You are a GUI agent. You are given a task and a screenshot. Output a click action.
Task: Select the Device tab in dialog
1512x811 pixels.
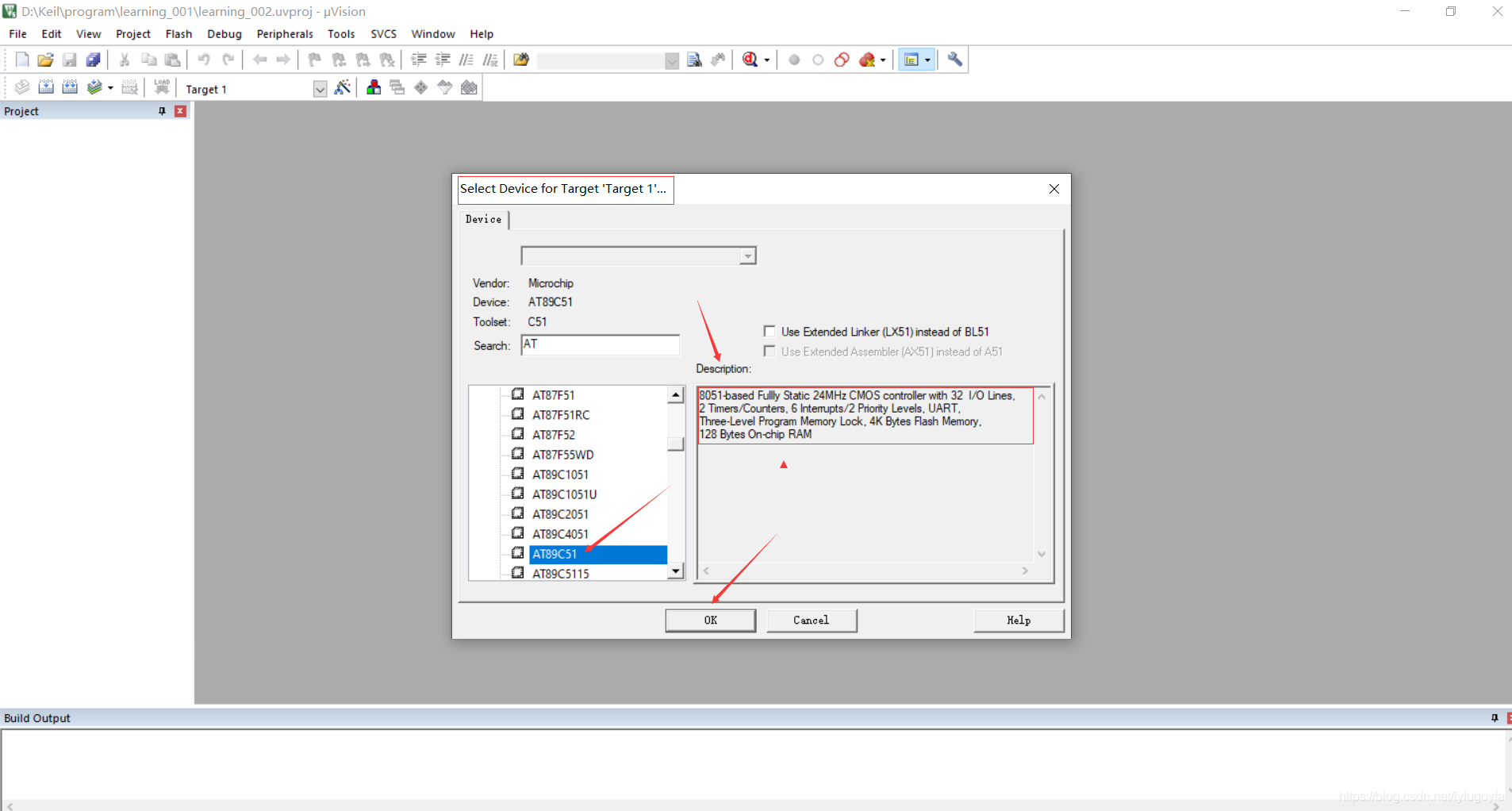[483, 219]
